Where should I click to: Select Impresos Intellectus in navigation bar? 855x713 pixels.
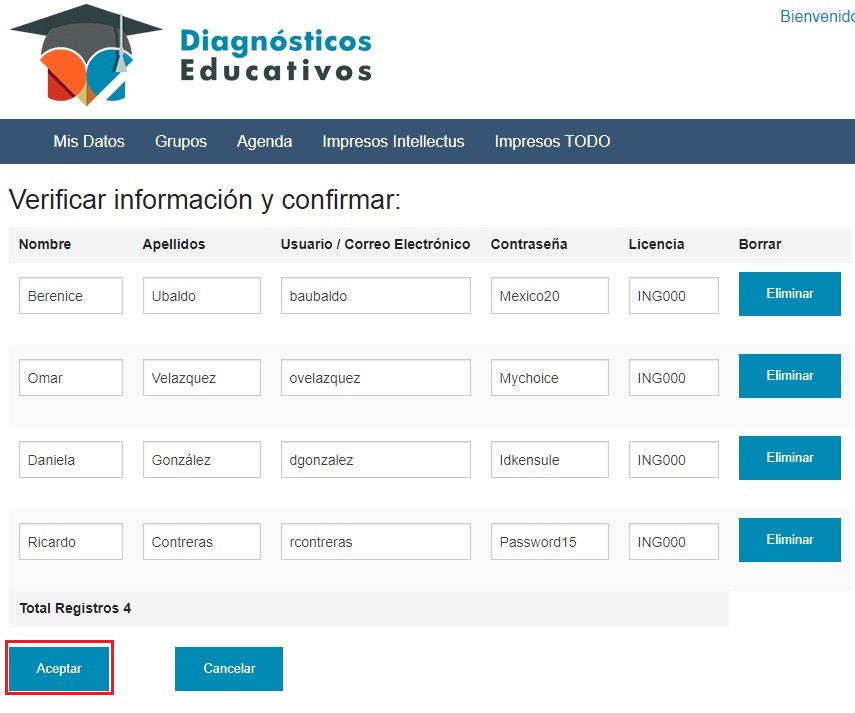(393, 141)
